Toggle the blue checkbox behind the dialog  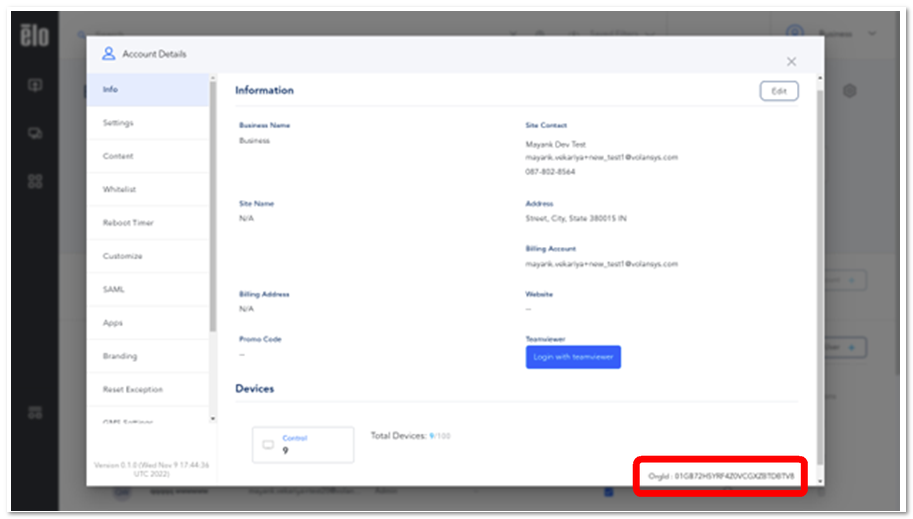[x=608, y=492]
